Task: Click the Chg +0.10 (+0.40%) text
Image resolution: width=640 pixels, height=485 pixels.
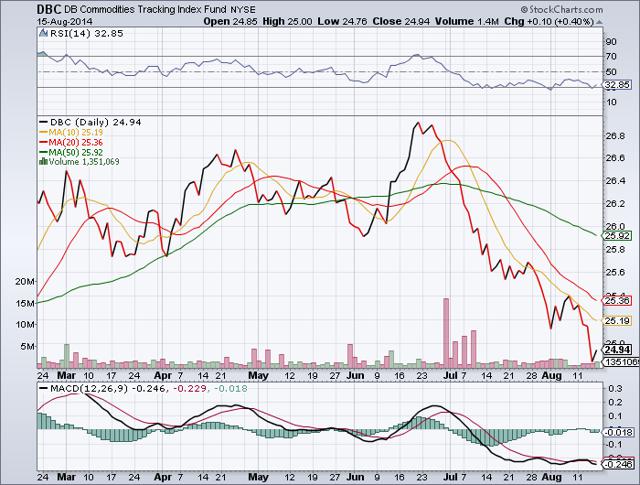Action: coord(549,22)
